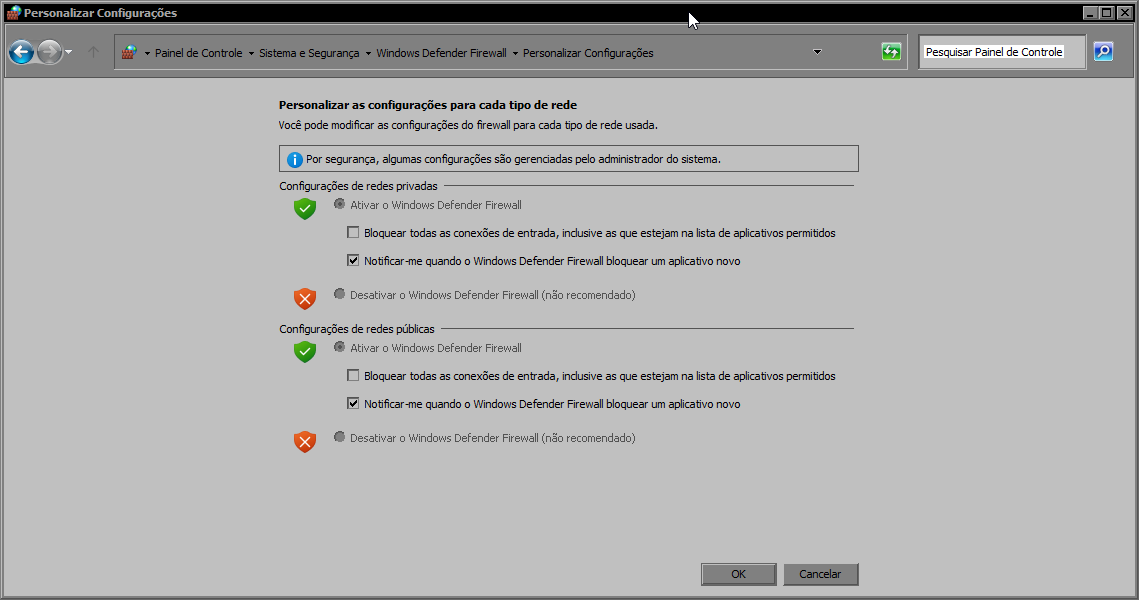Expand dropdown after Painel de Controle
This screenshot has width=1139, height=600.
click(251, 53)
